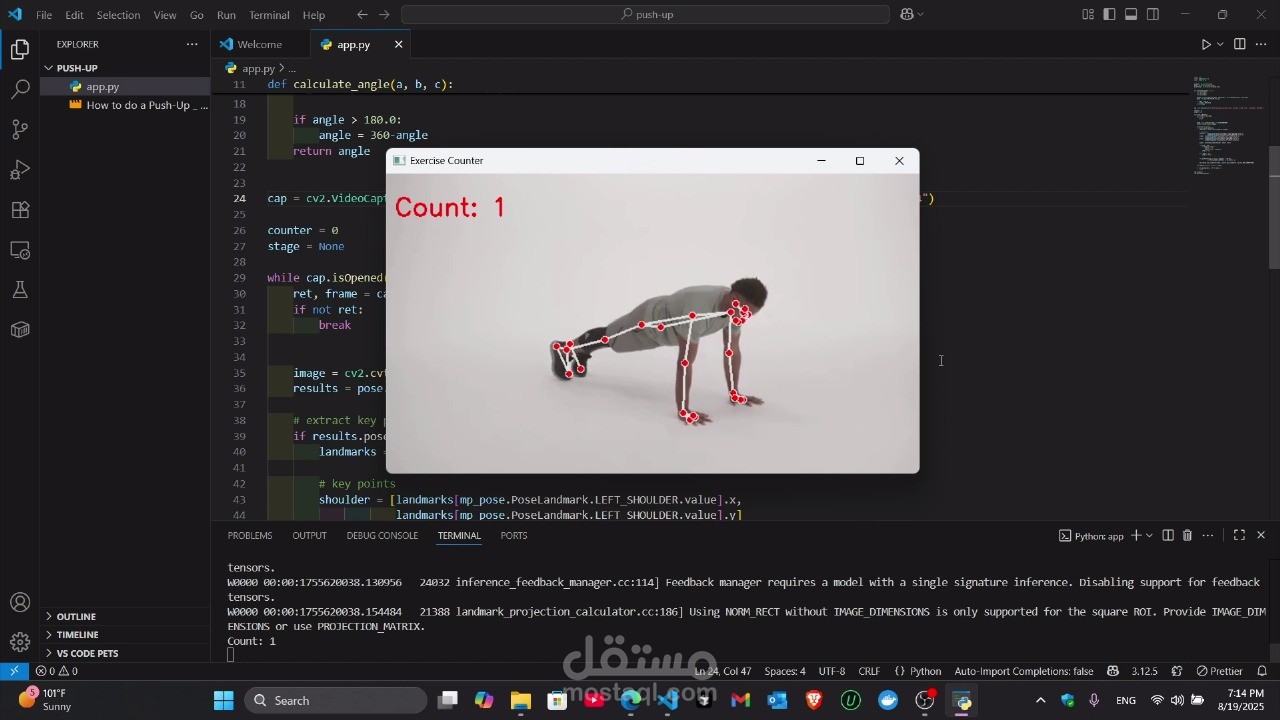Show hidden icons in the system tray

point(1040,701)
